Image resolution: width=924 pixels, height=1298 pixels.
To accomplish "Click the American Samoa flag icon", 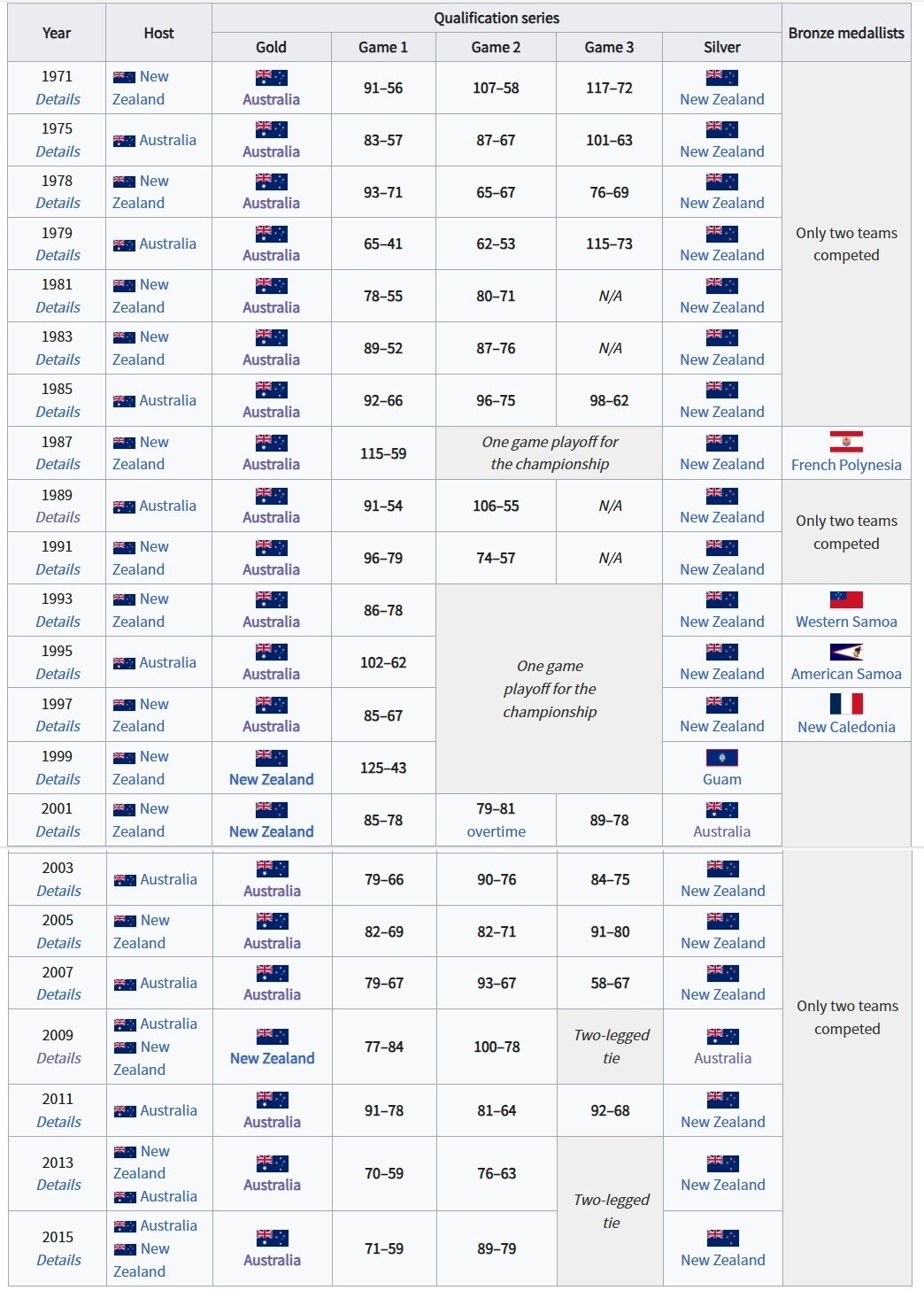I will coord(846,652).
